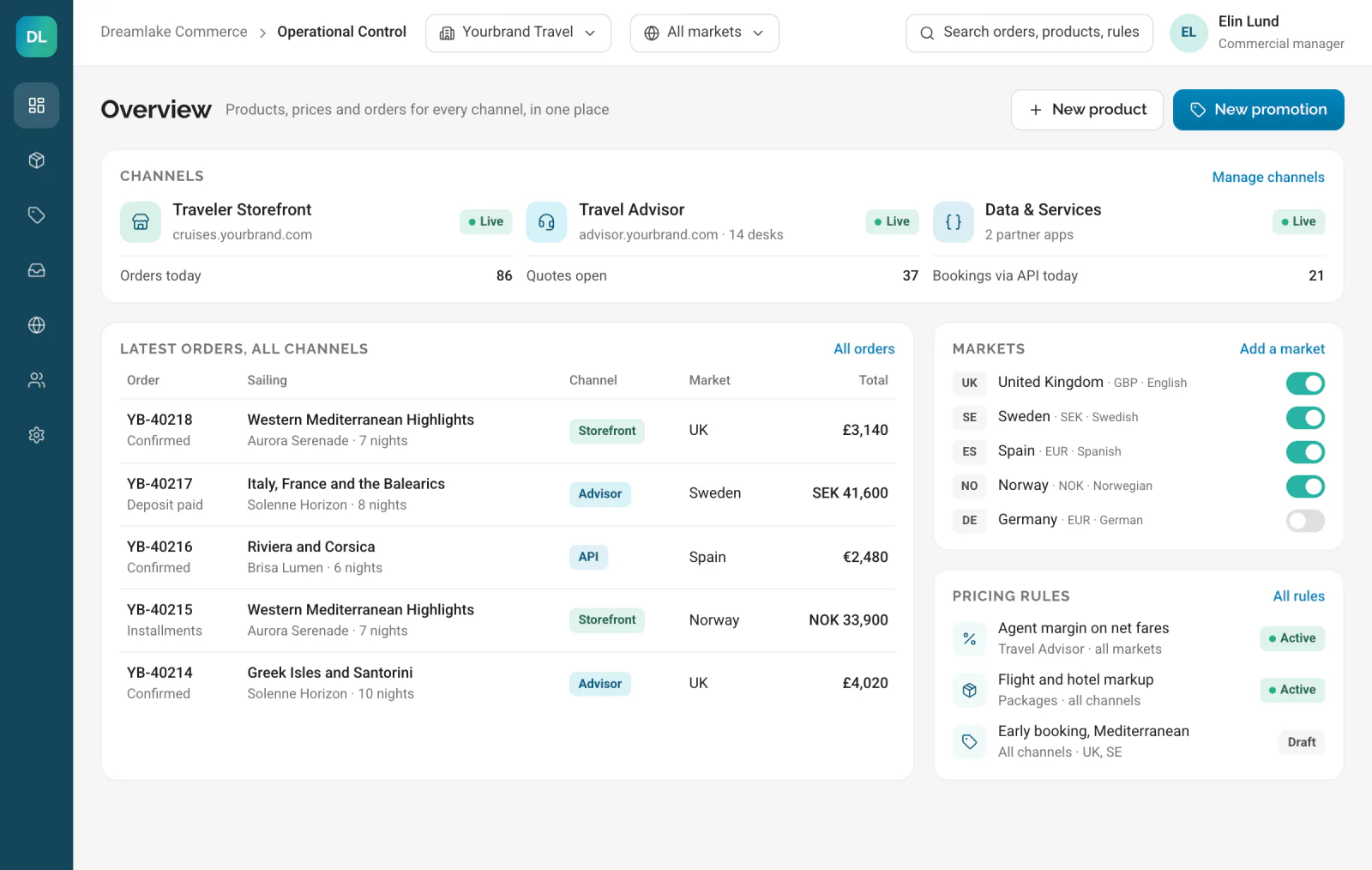The image size is (1372, 870).
Task: Turn off the Spain market toggle
Action: click(1305, 452)
